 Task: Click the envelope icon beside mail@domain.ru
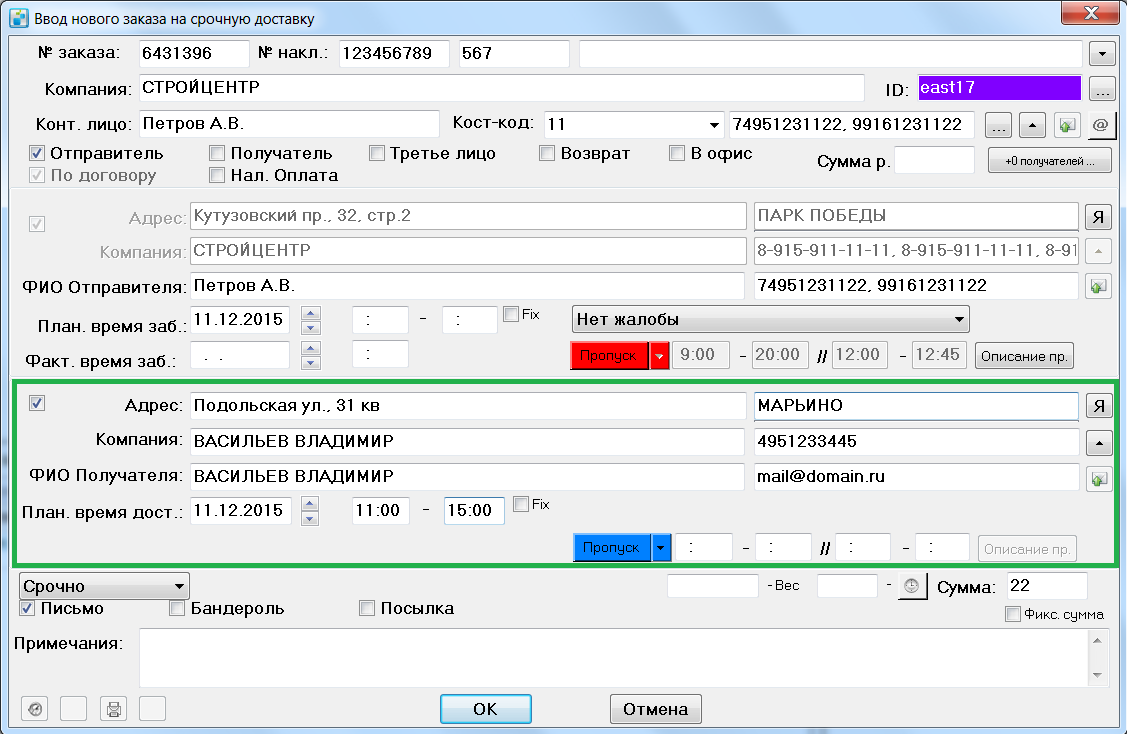point(1099,478)
